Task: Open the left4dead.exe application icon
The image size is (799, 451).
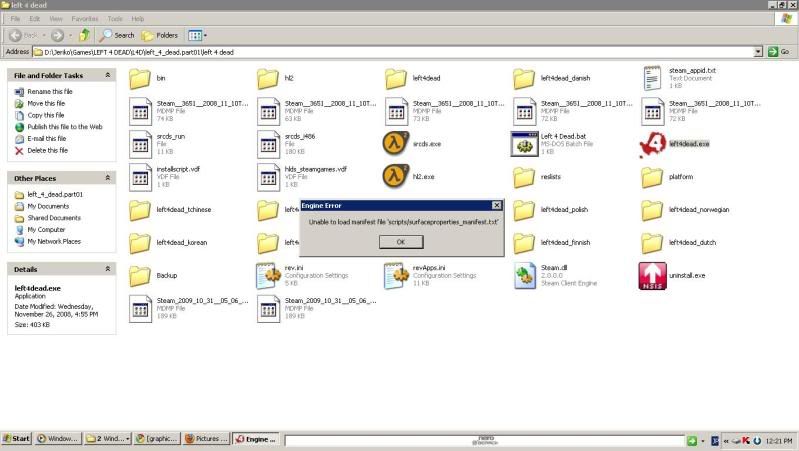Action: [652, 144]
